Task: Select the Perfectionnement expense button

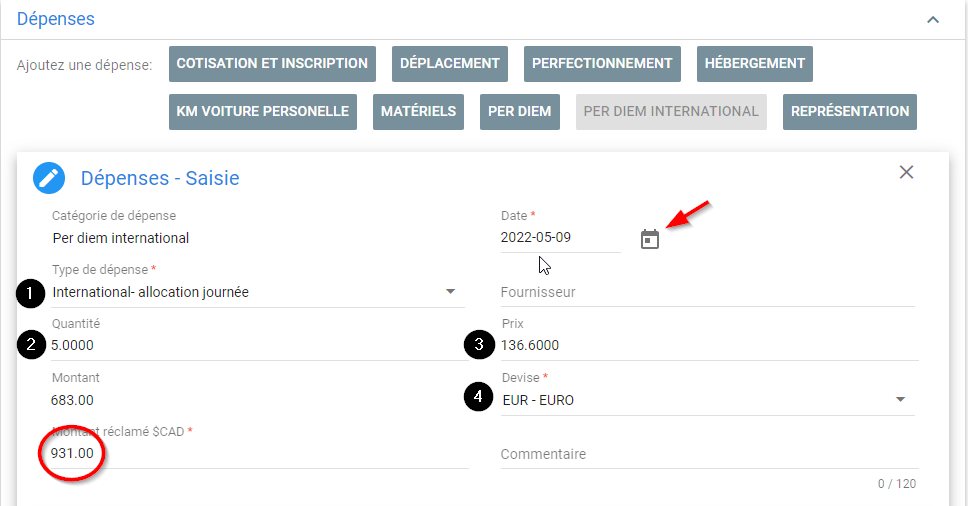Action: click(602, 64)
